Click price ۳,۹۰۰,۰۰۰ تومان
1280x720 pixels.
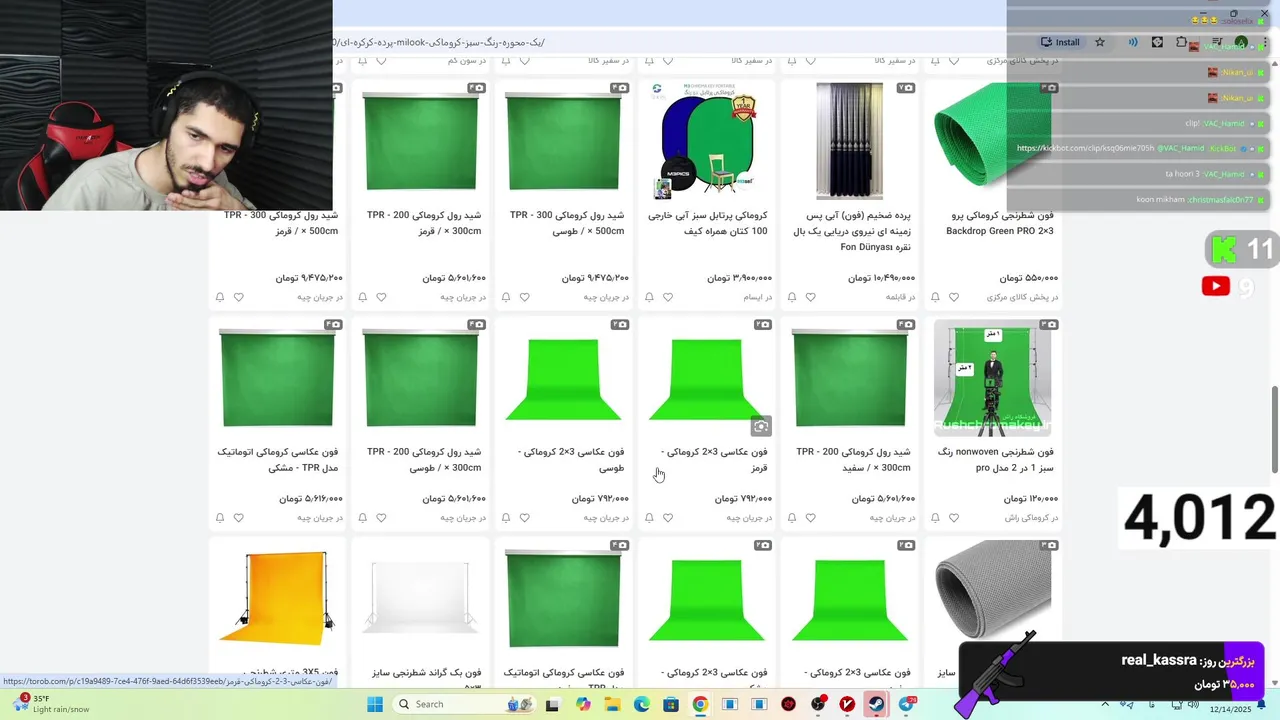(739, 278)
